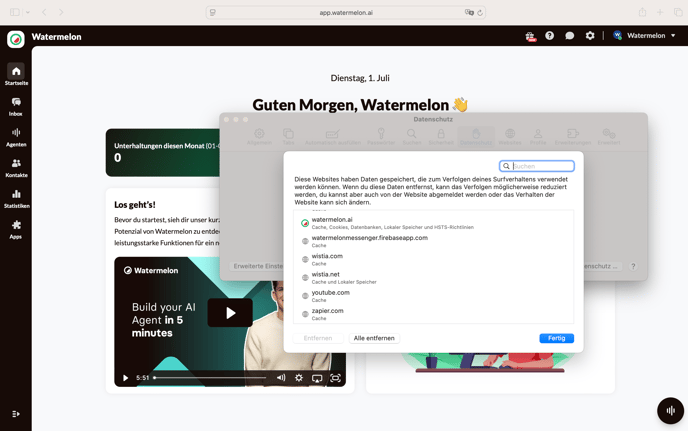
Task: Click help button in Datenschutz window
Action: point(633,266)
